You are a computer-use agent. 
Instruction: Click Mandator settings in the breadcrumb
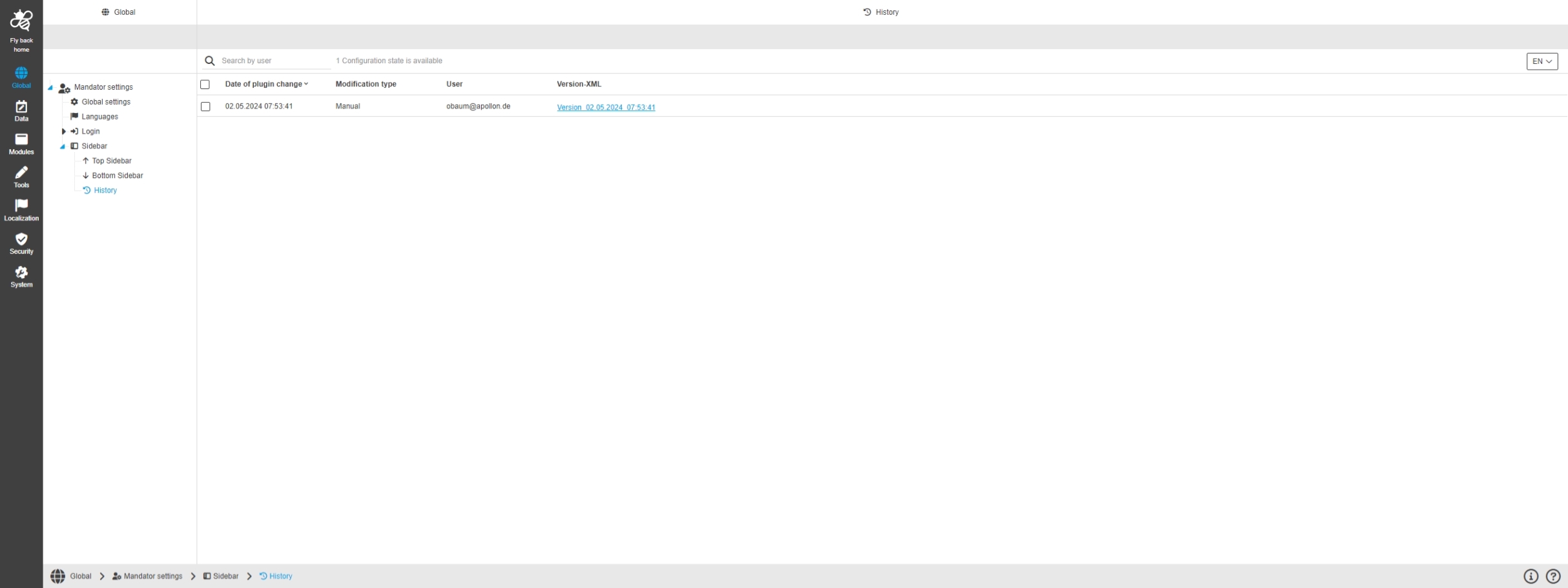coord(153,576)
